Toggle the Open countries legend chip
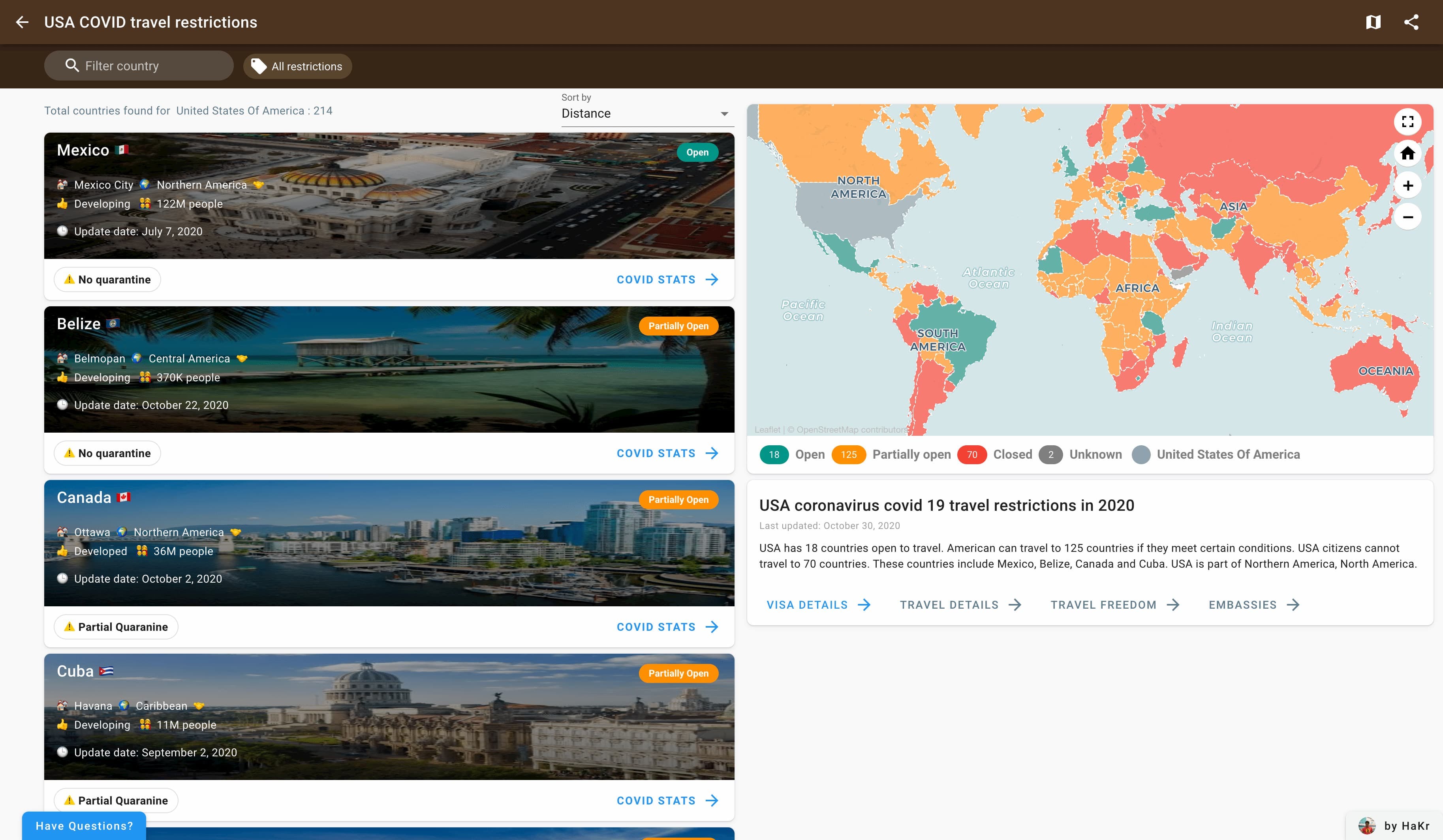 (774, 455)
